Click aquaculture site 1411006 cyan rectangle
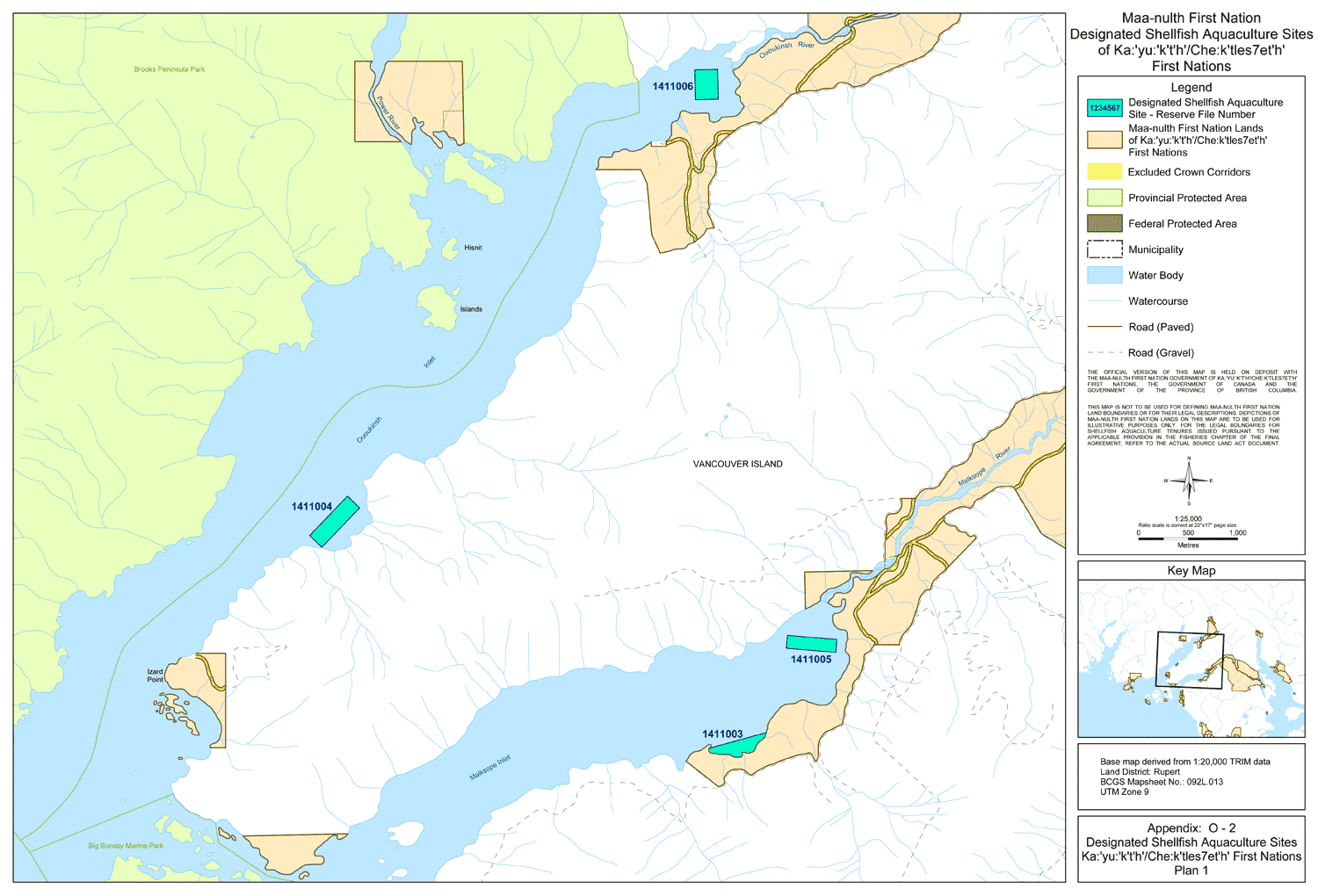Image resolution: width=1318 pixels, height=896 pixels. 706,84
